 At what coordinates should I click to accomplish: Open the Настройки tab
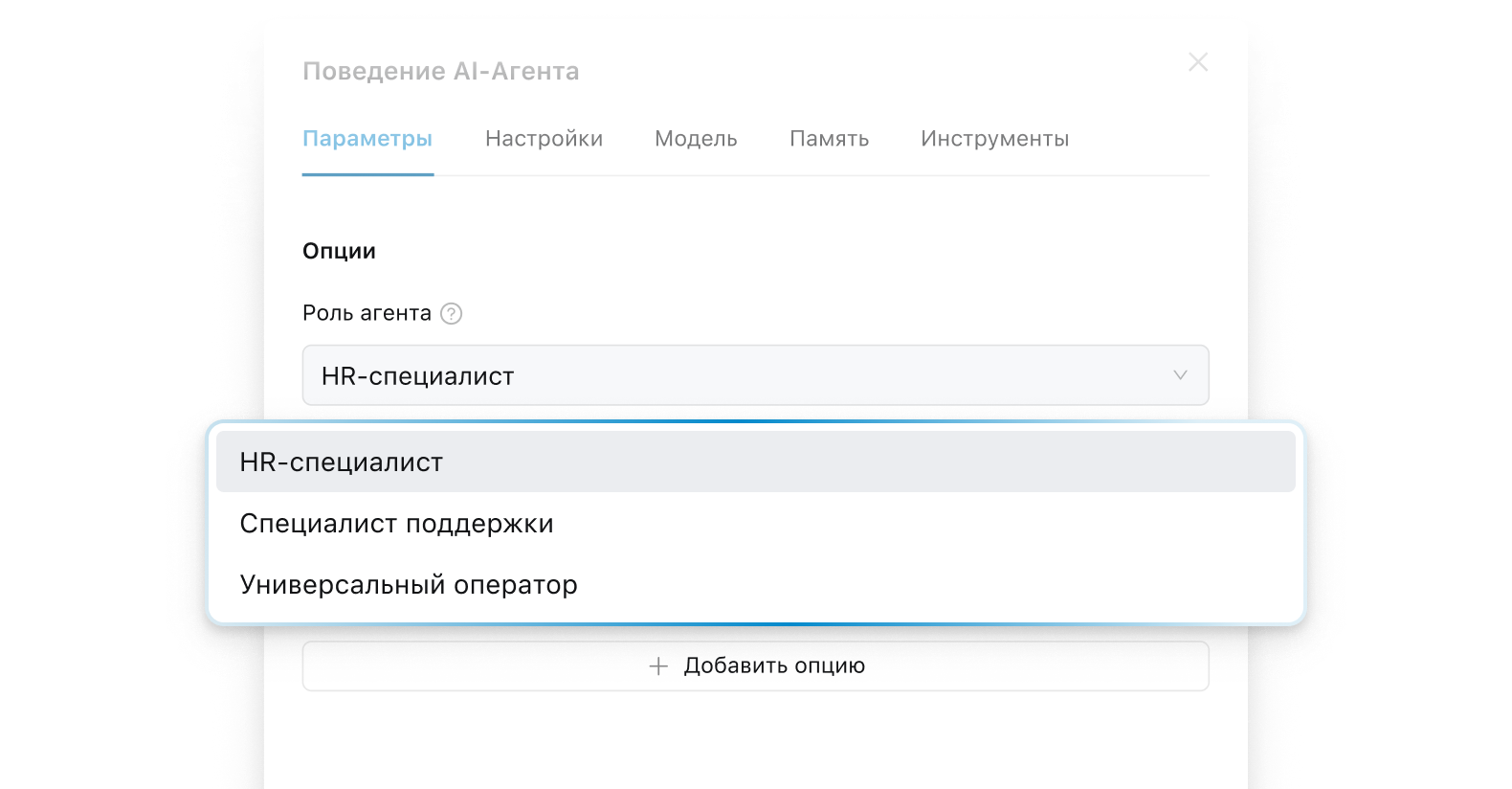[544, 139]
